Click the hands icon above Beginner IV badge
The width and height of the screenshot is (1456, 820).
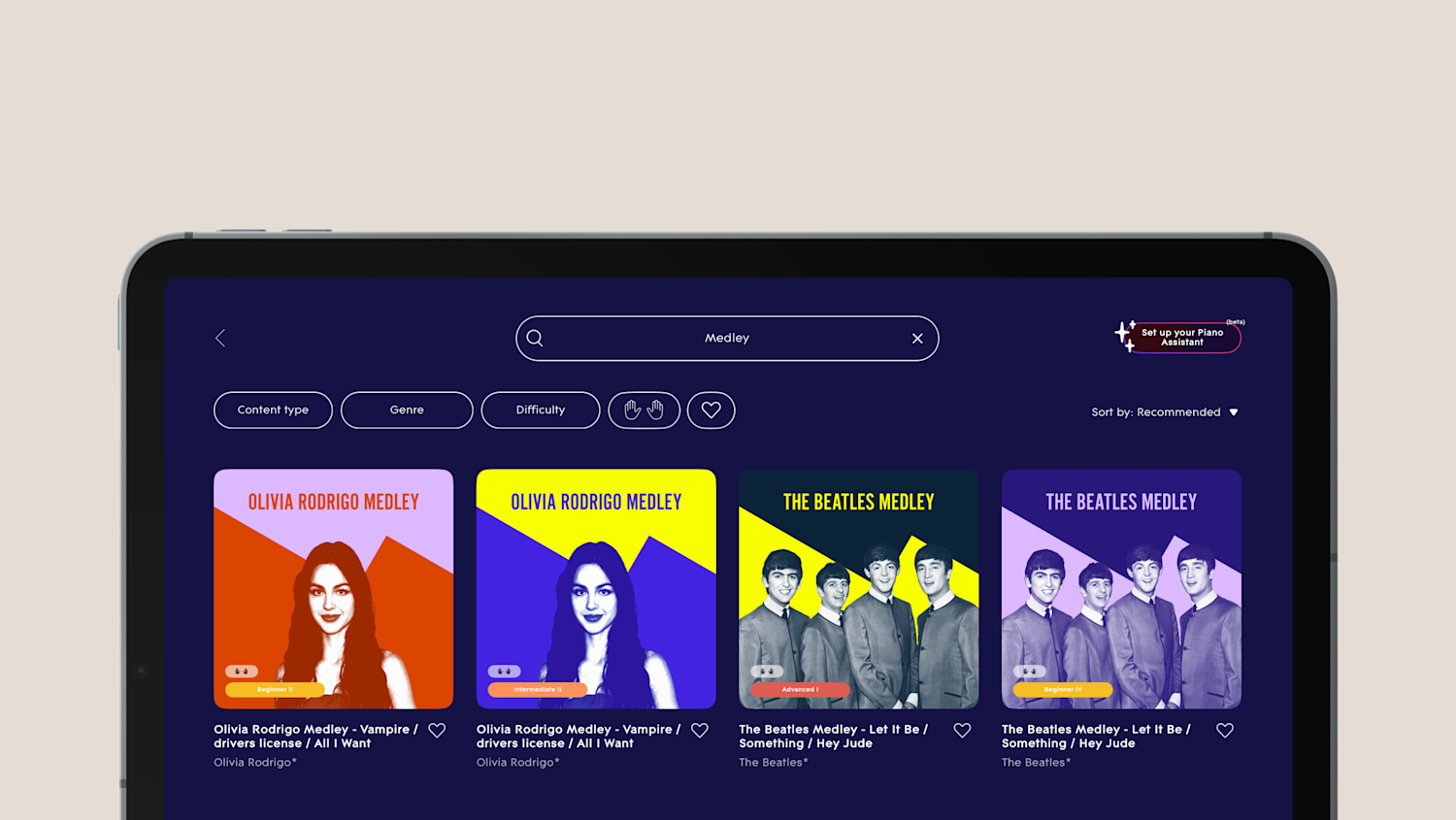[1030, 671]
